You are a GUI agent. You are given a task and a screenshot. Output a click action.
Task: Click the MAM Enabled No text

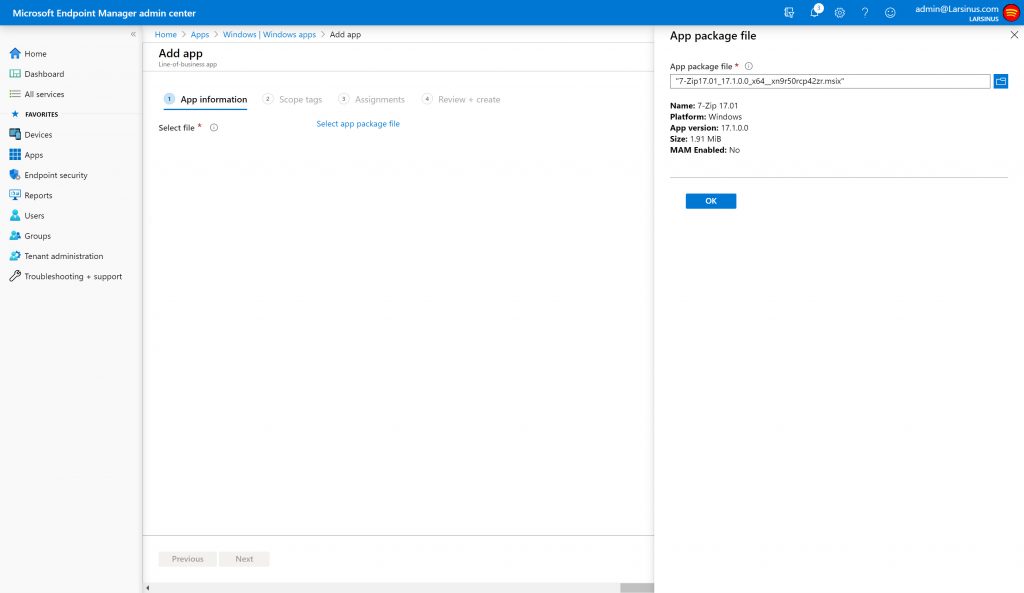pyautogui.click(x=705, y=150)
